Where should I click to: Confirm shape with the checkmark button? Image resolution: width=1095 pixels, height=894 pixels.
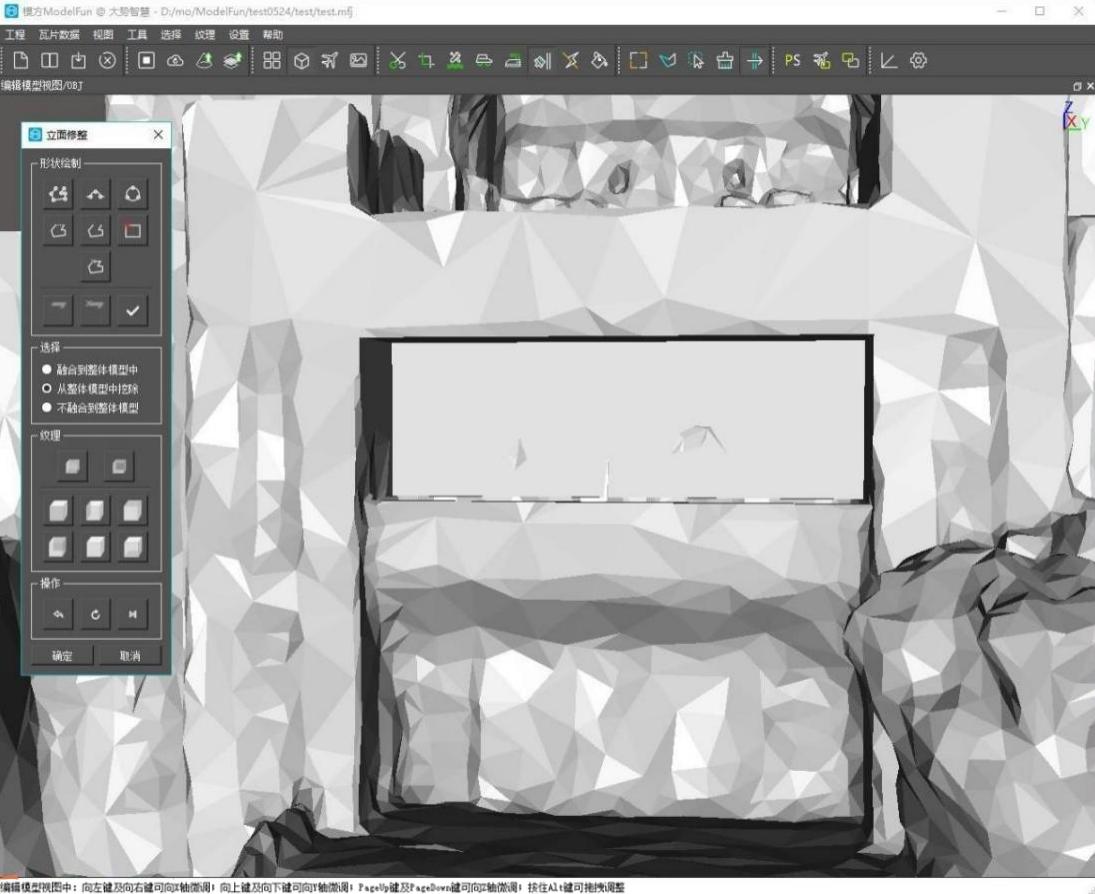(x=132, y=310)
